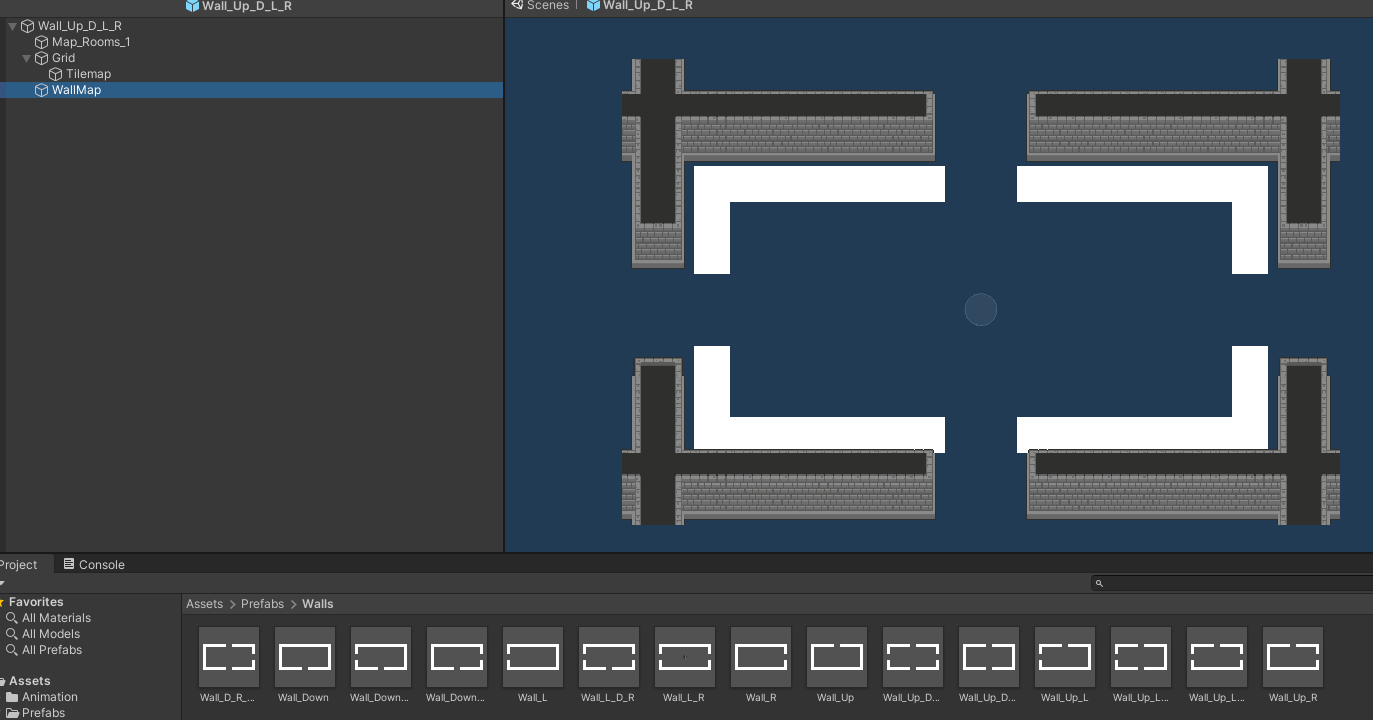Collapse the Grid hierarchy item
1373x720 pixels.
coord(26,57)
